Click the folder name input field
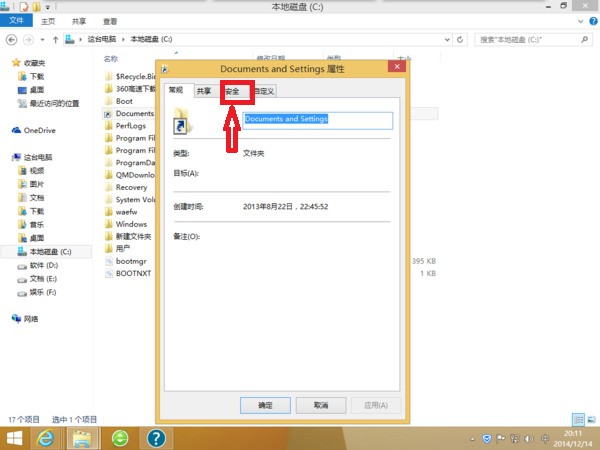Image resolution: width=600 pixels, height=450 pixels. tap(318, 121)
